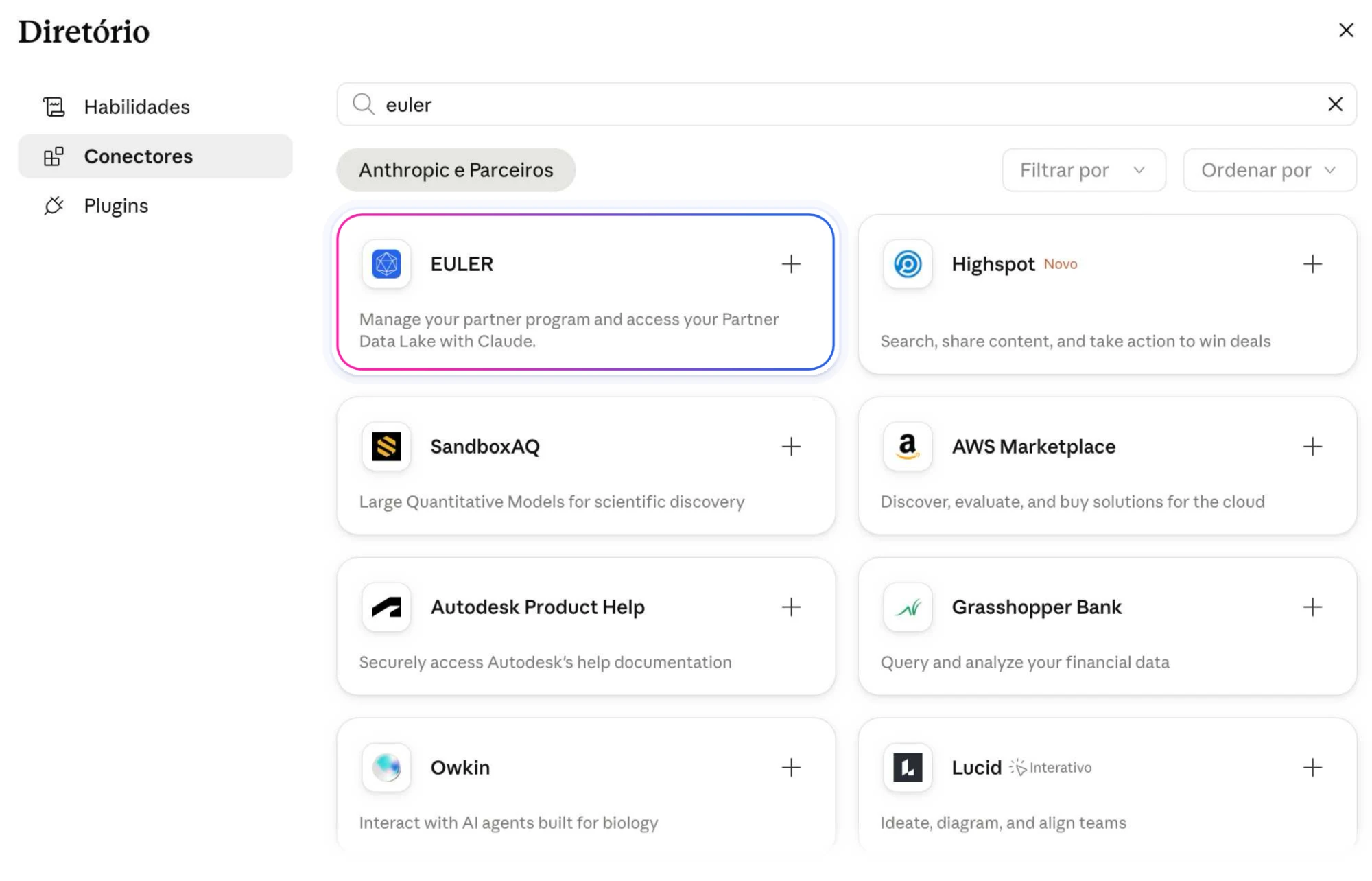Add the SandboxAQ connector with plus icon
This screenshot has width=1372, height=881.
791,447
